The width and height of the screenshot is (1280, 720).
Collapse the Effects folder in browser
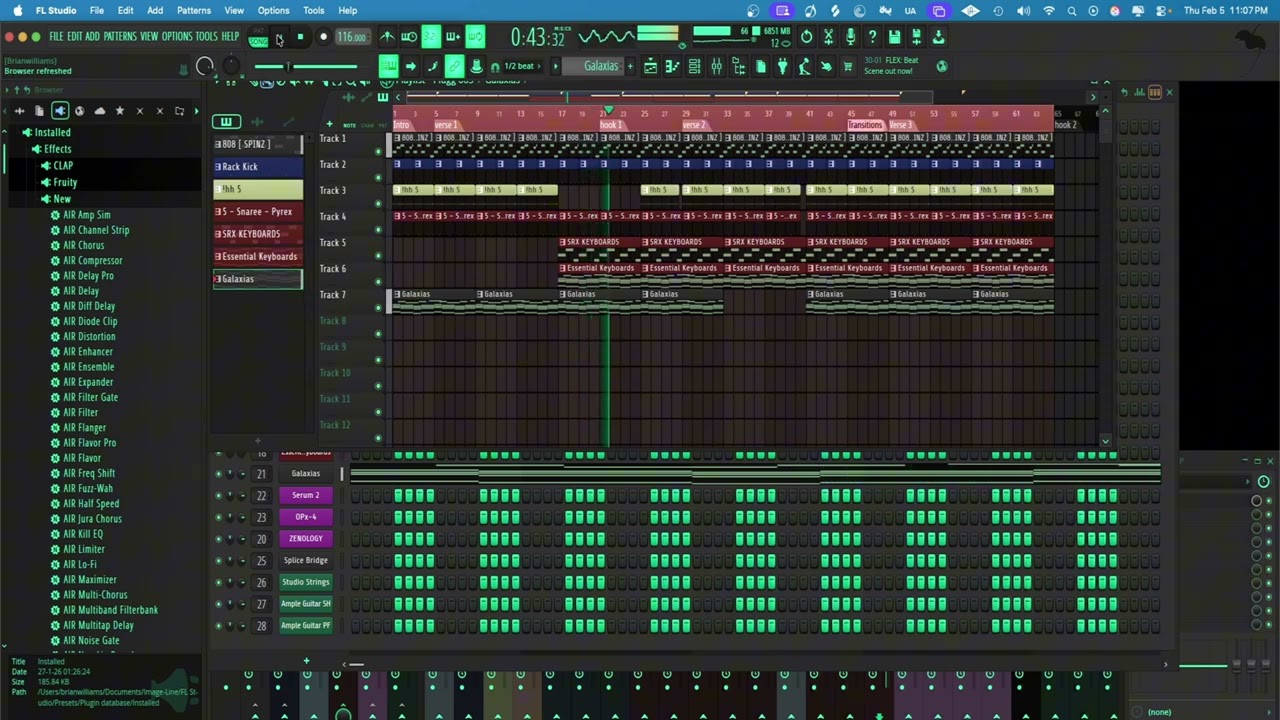pyautogui.click(x=51, y=149)
